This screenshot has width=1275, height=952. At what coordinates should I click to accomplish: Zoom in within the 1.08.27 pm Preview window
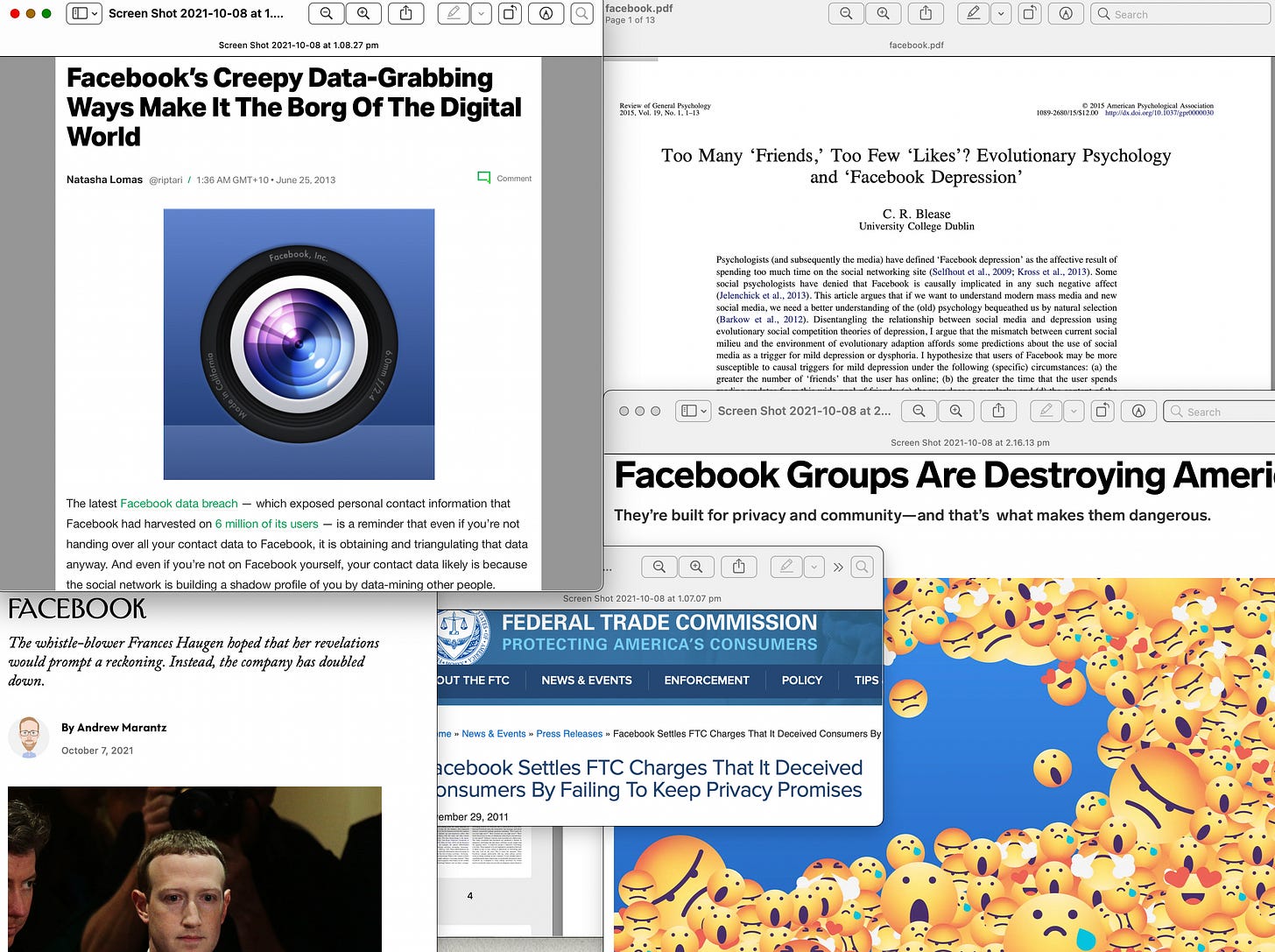pyautogui.click(x=363, y=13)
